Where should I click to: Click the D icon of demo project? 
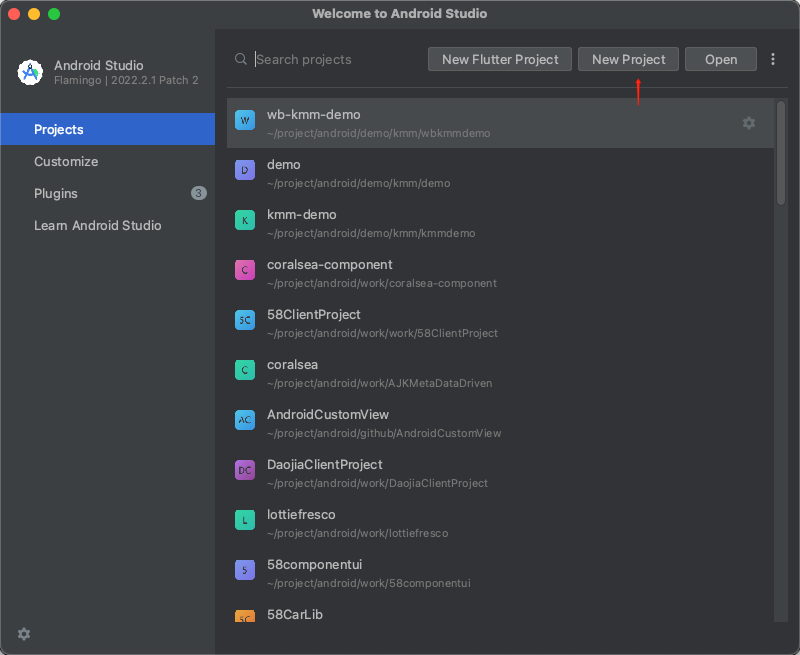245,170
